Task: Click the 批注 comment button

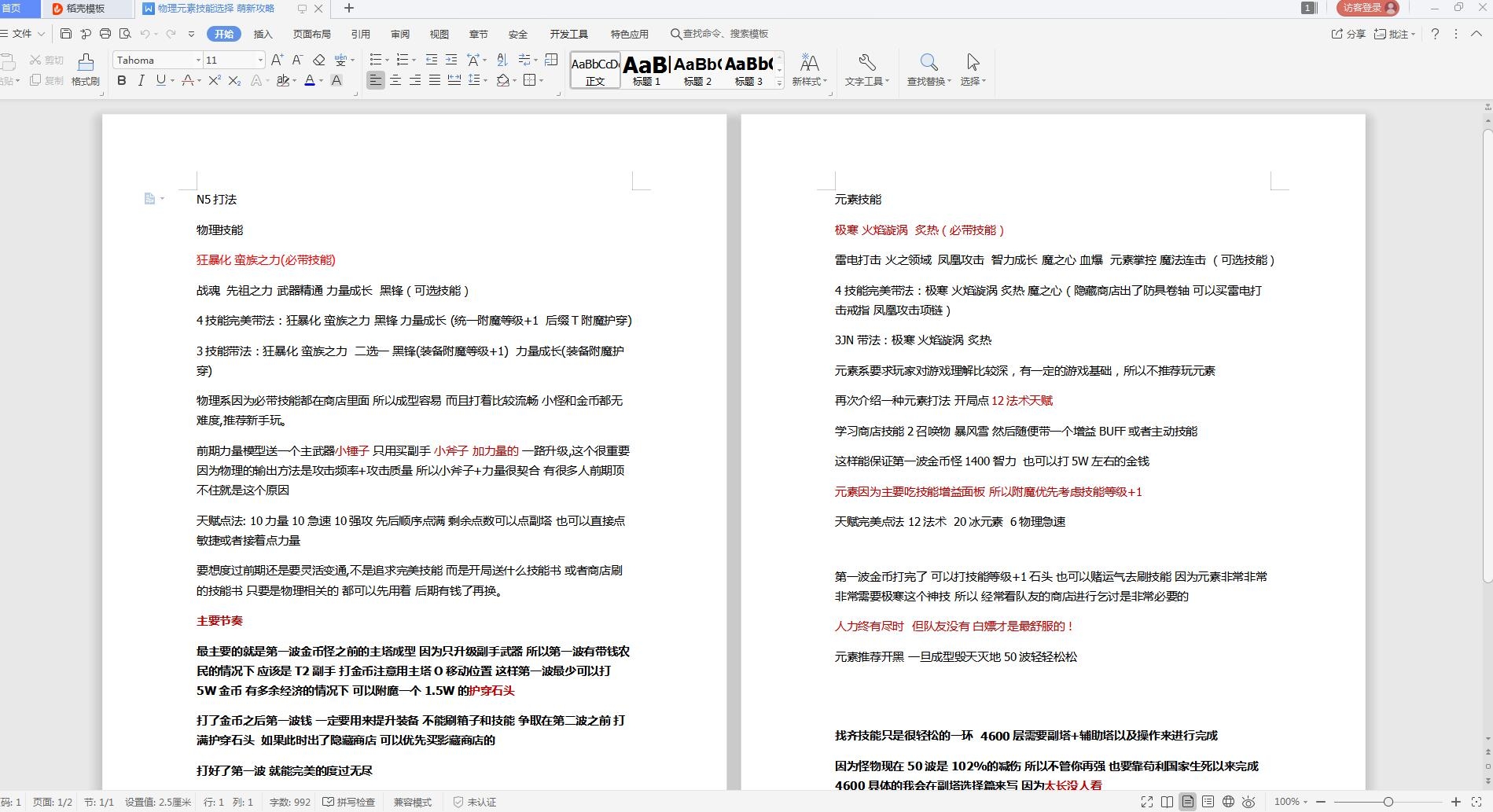Action: [x=1394, y=34]
